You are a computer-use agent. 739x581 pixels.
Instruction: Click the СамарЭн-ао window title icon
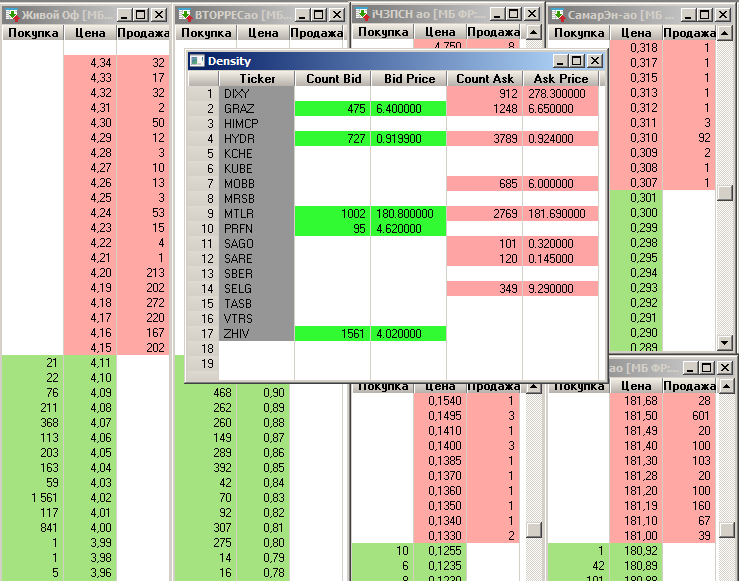[558, 15]
